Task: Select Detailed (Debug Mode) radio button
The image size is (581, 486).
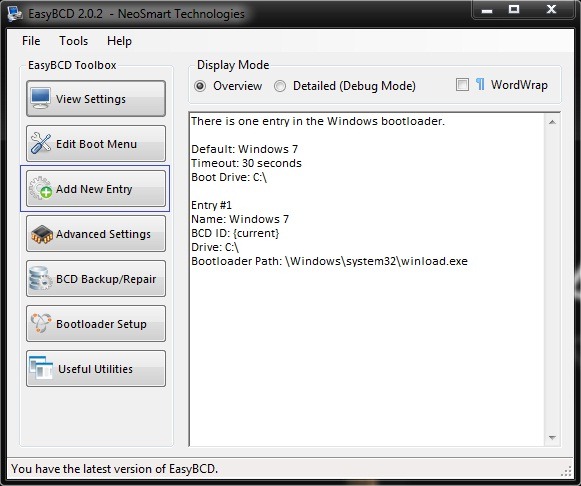Action: 280,86
